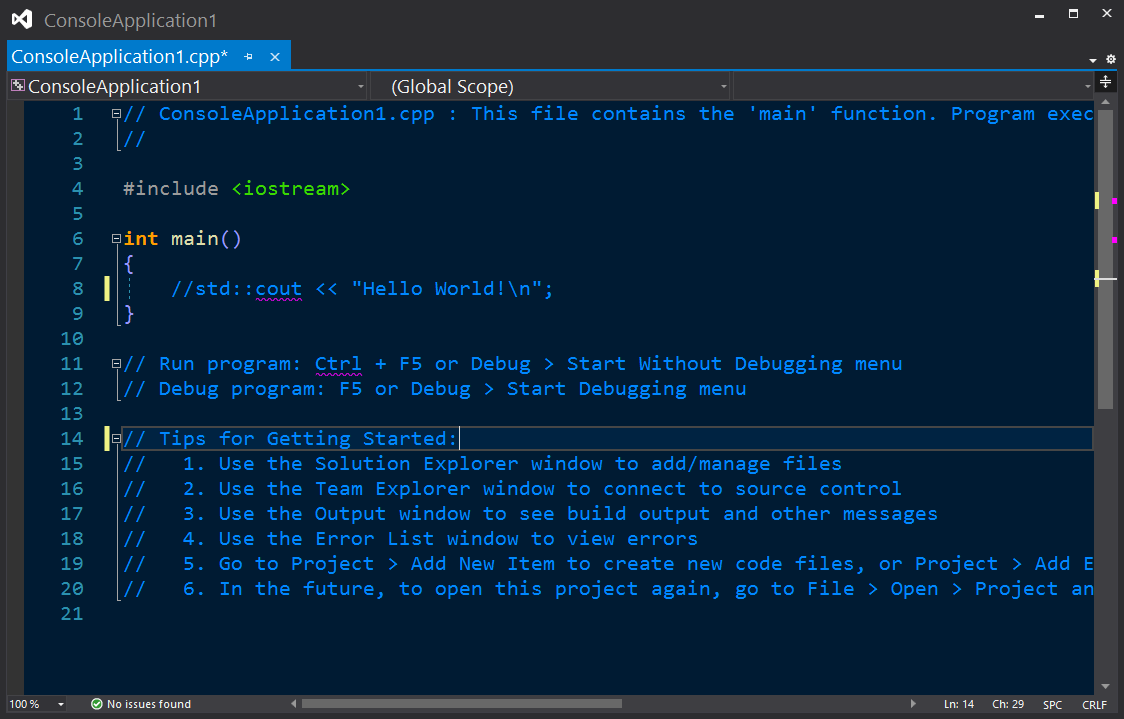Click the Visual Studio logo icon
Screen dimensions: 1124x719
pos(20,18)
